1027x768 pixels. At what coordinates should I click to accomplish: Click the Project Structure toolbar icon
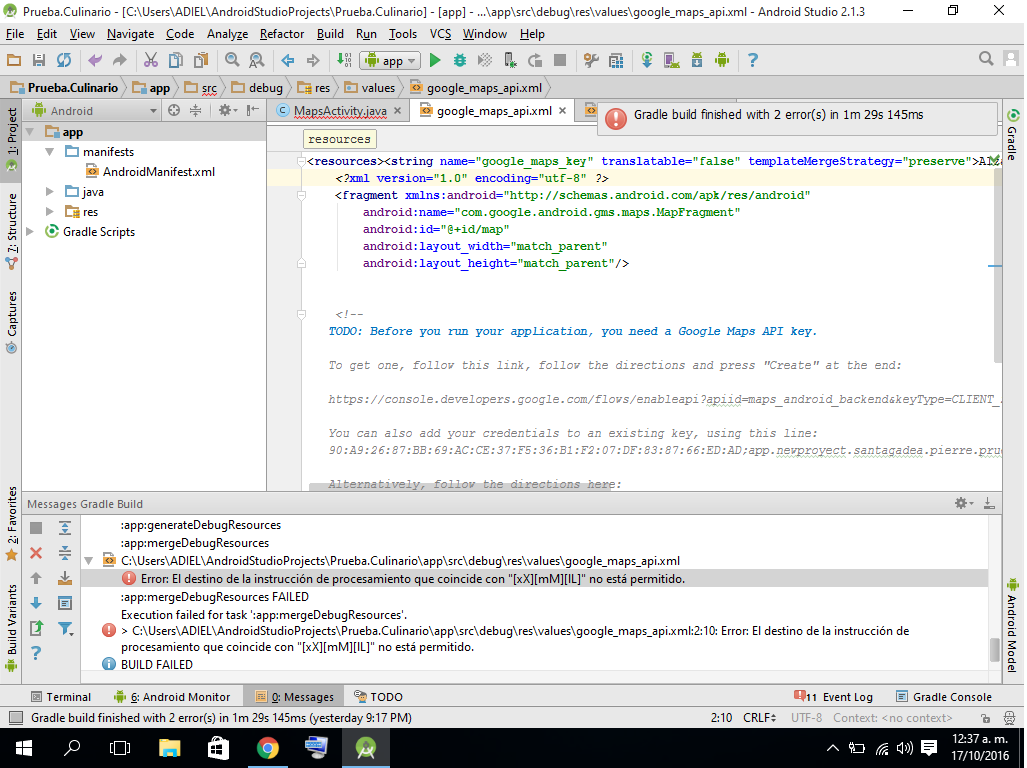pos(616,60)
